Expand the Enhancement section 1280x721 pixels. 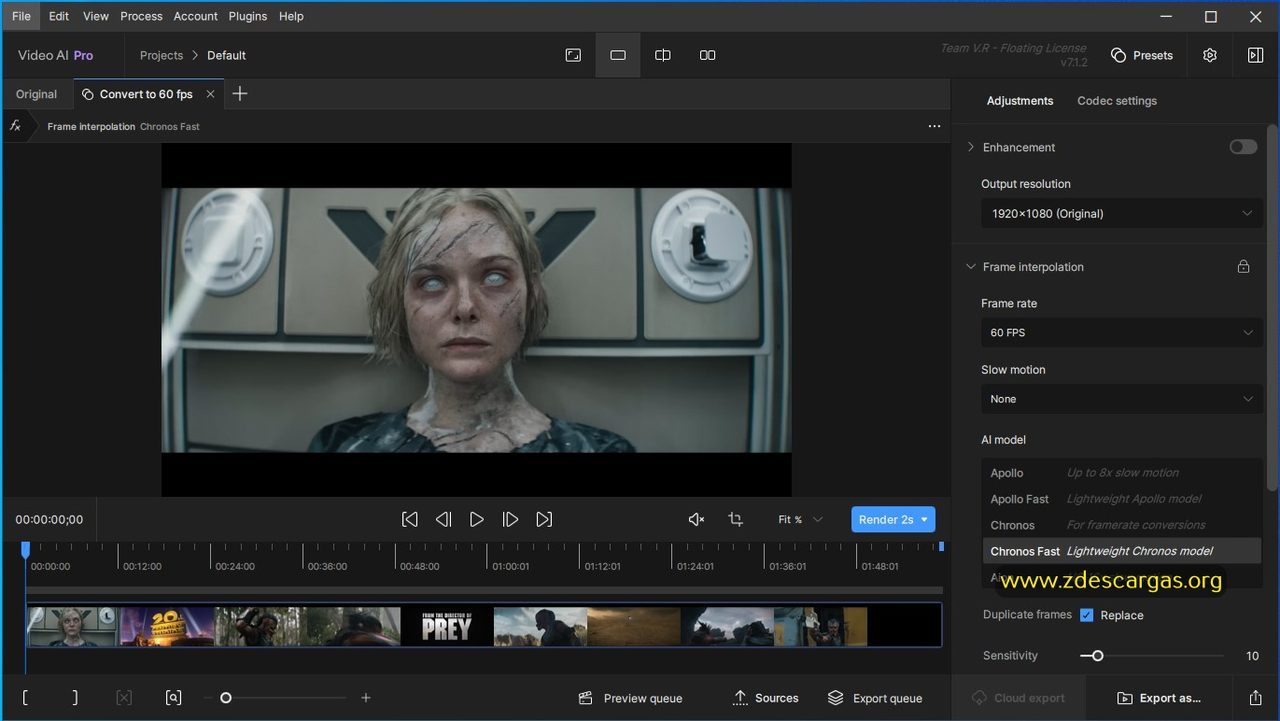point(971,147)
